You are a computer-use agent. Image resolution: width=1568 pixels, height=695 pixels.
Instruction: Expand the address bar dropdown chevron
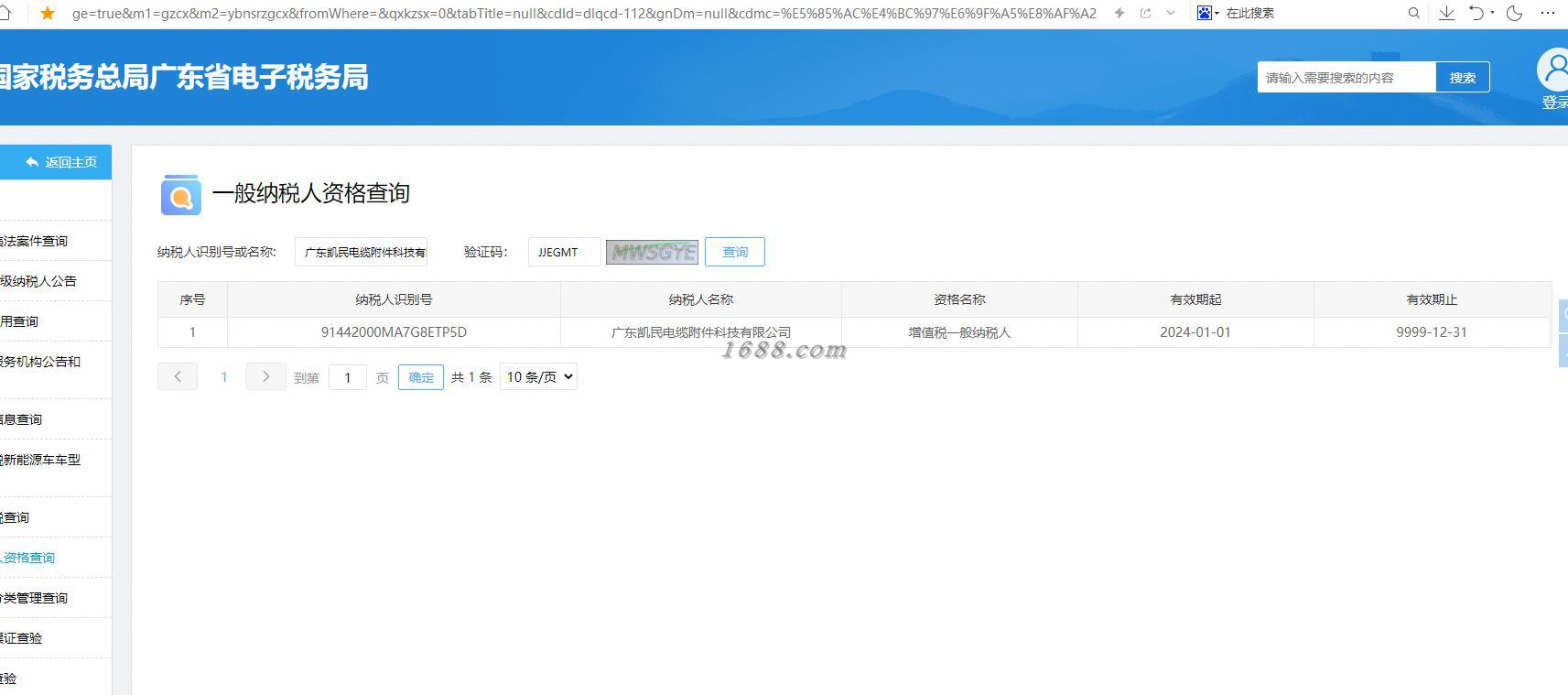[x=1171, y=13]
